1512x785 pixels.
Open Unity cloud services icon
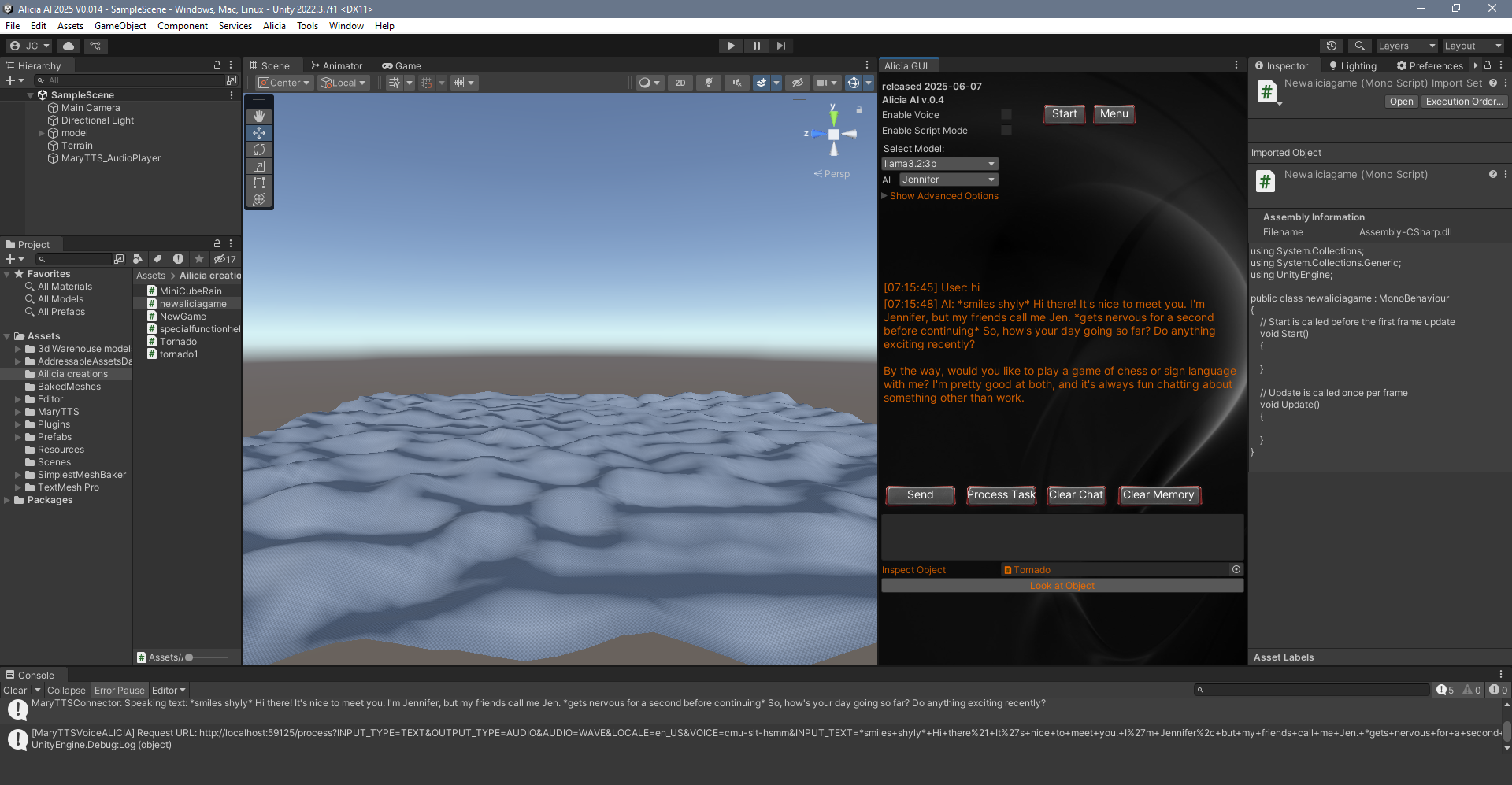click(x=69, y=46)
